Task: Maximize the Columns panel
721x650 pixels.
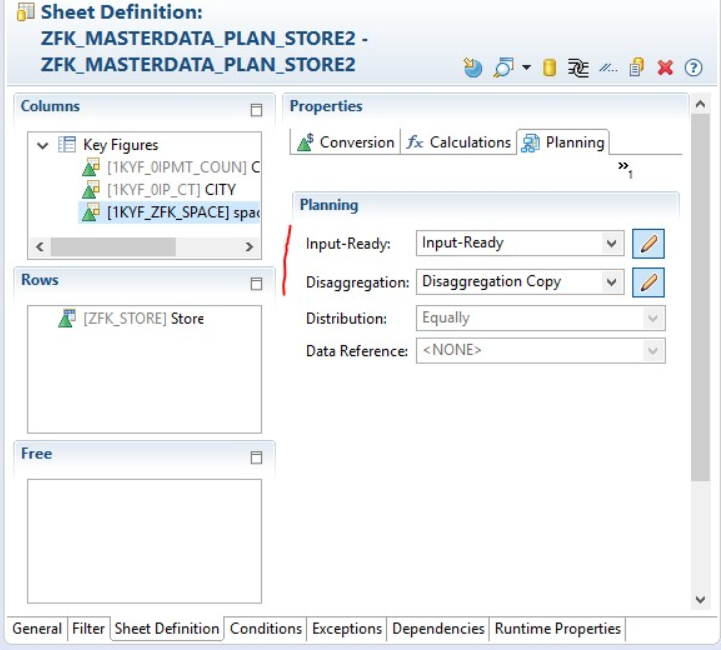Action: (x=256, y=110)
